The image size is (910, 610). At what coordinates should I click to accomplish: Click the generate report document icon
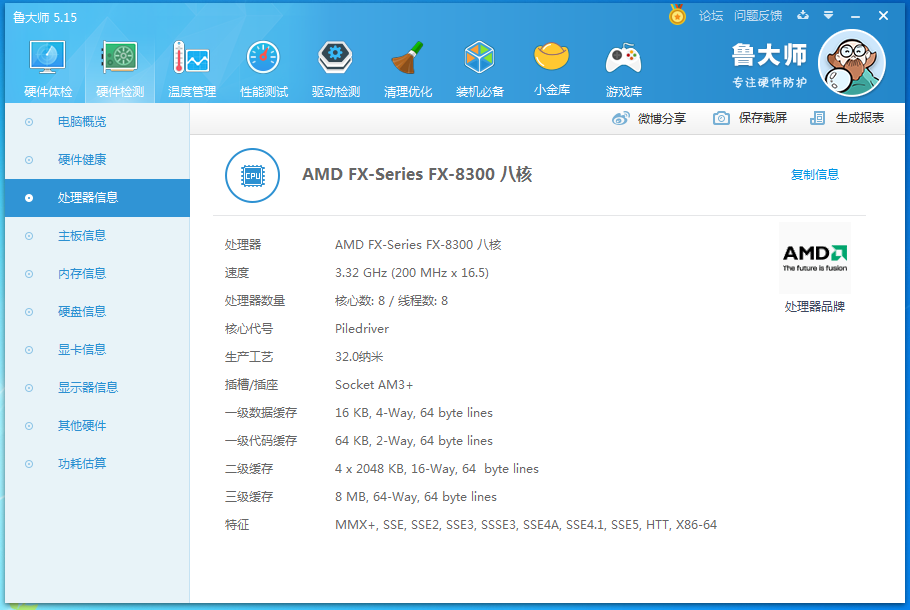coord(817,118)
